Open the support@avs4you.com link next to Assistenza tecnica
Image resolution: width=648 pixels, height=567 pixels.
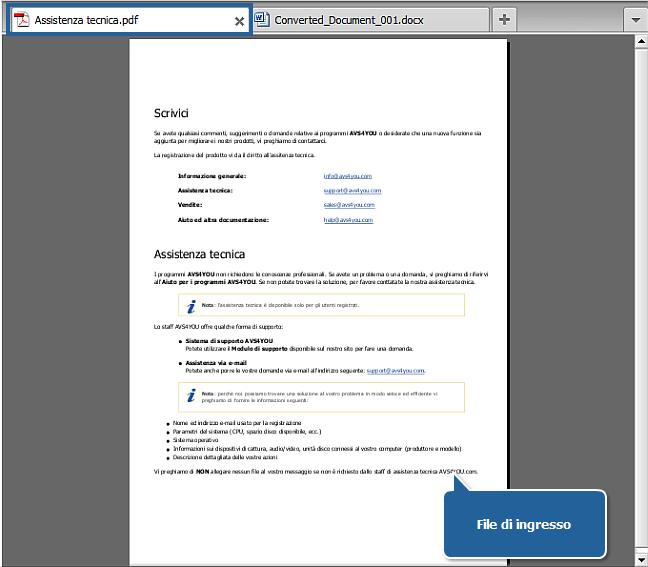pos(352,191)
